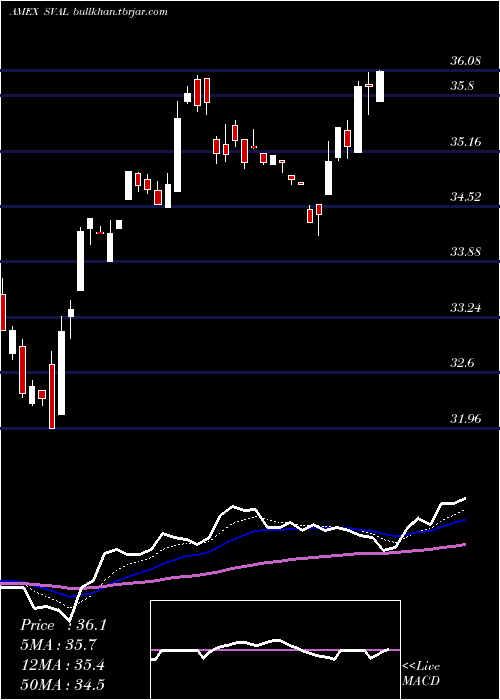
Task: Select the 34.52 price level label
Action: [x=466, y=196]
